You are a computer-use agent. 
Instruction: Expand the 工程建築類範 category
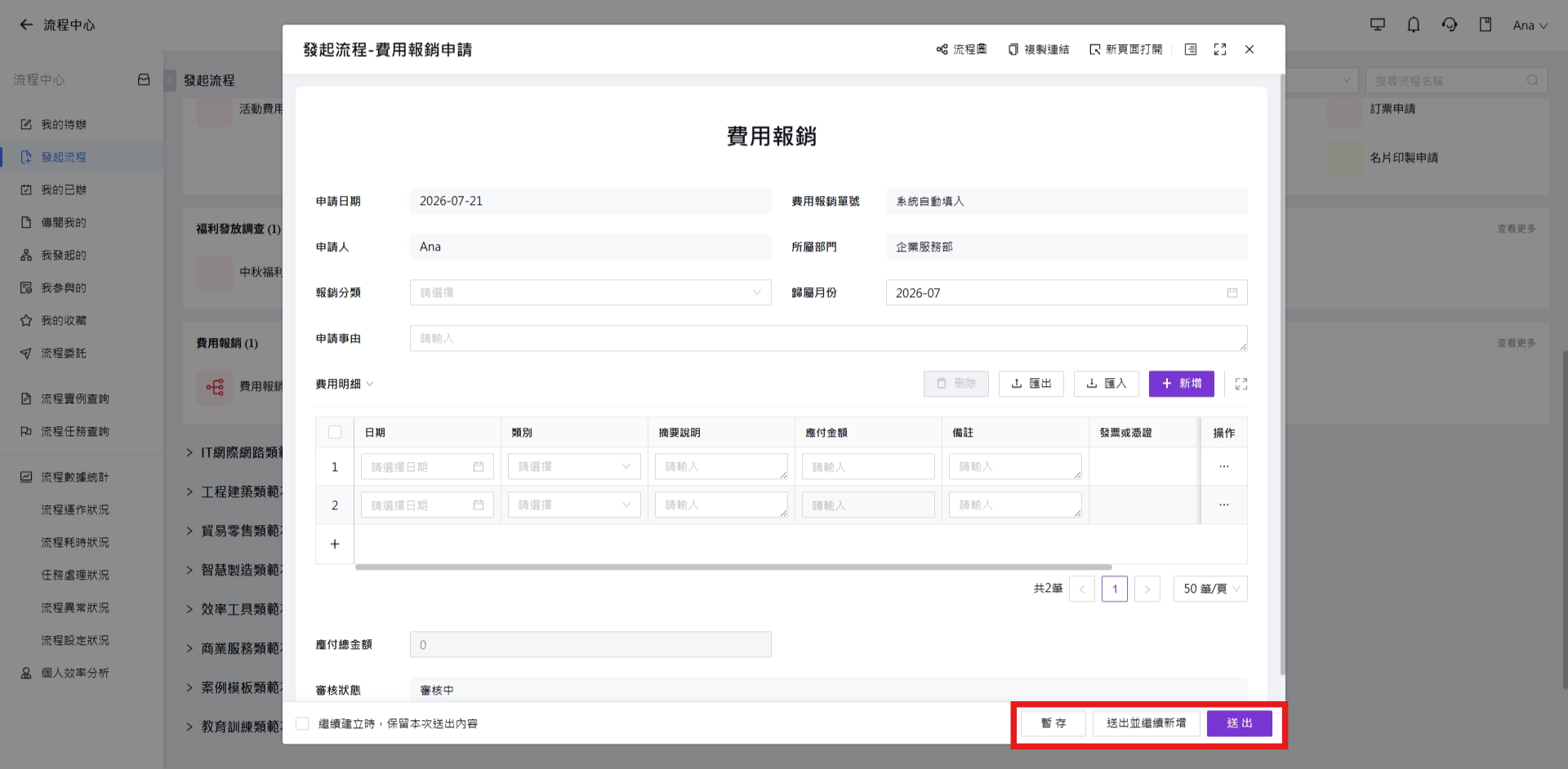[189, 491]
